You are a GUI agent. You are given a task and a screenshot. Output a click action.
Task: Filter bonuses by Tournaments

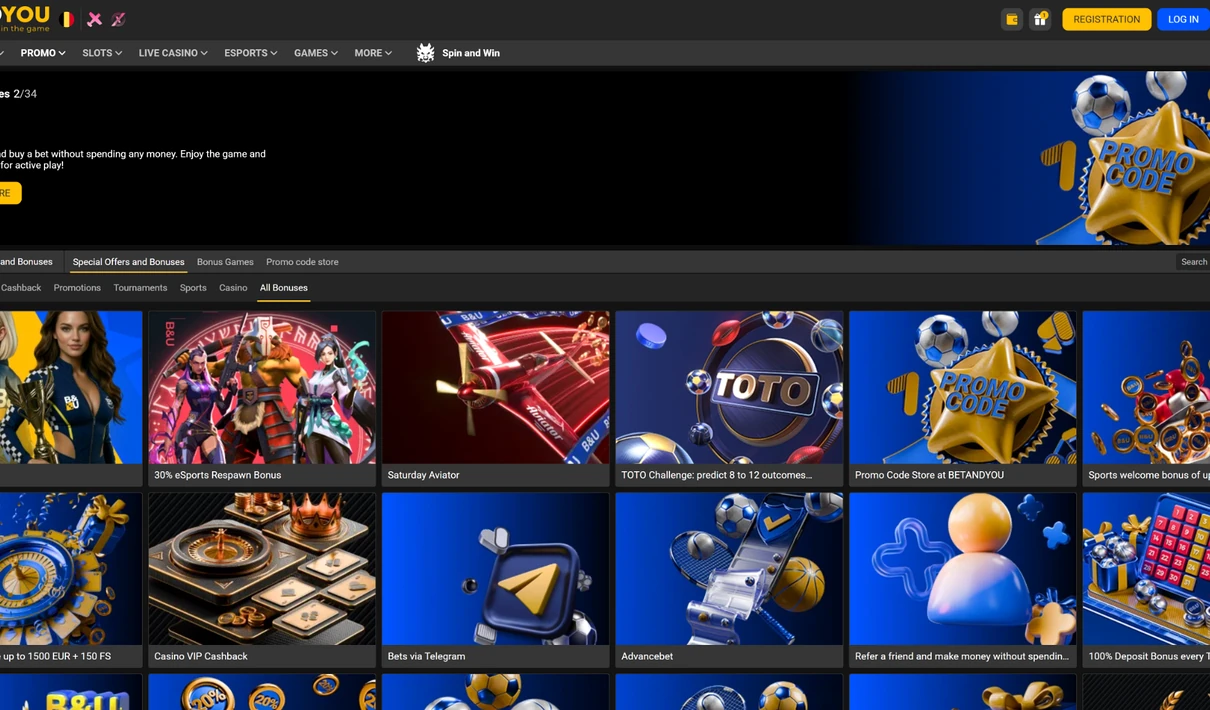[140, 288]
